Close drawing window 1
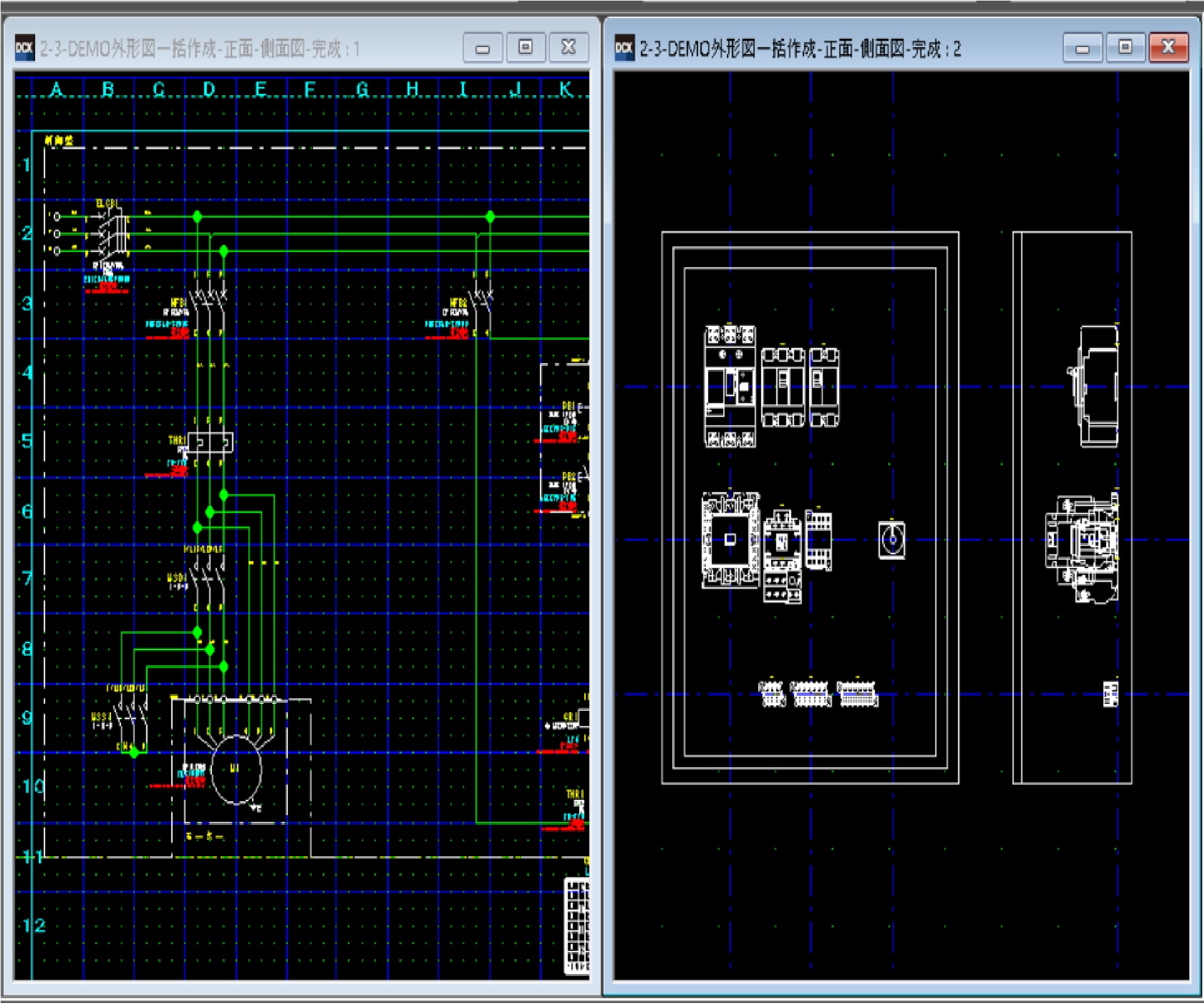 [x=569, y=48]
